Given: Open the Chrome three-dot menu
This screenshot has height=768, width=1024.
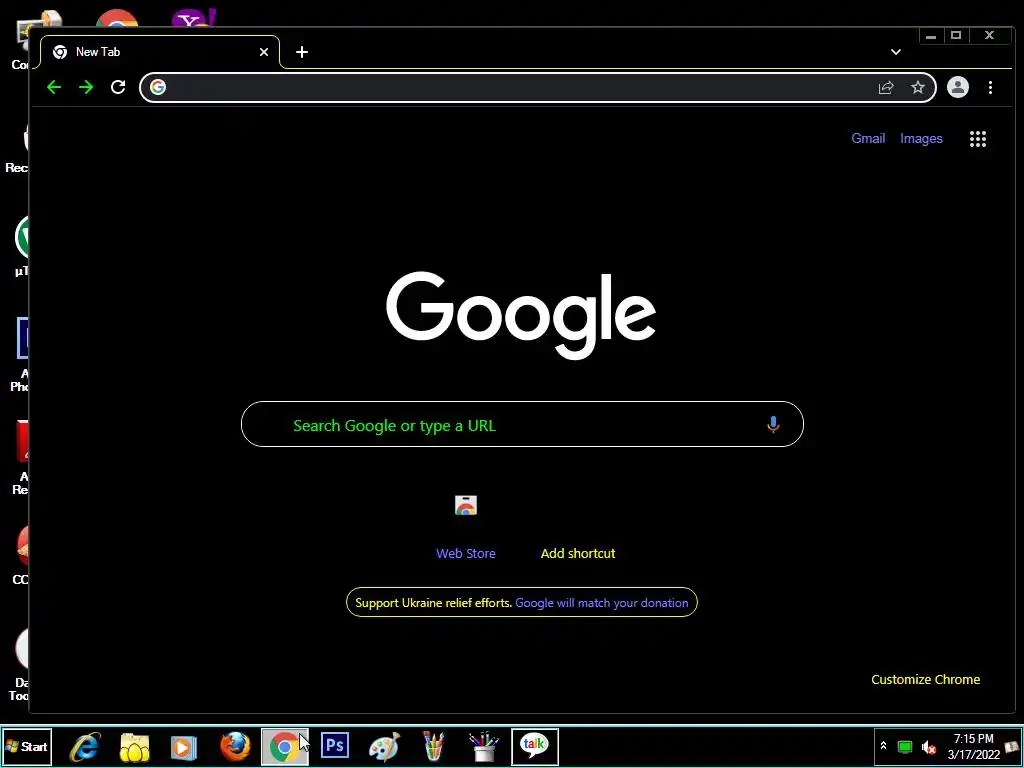Looking at the screenshot, I should pyautogui.click(x=990, y=88).
